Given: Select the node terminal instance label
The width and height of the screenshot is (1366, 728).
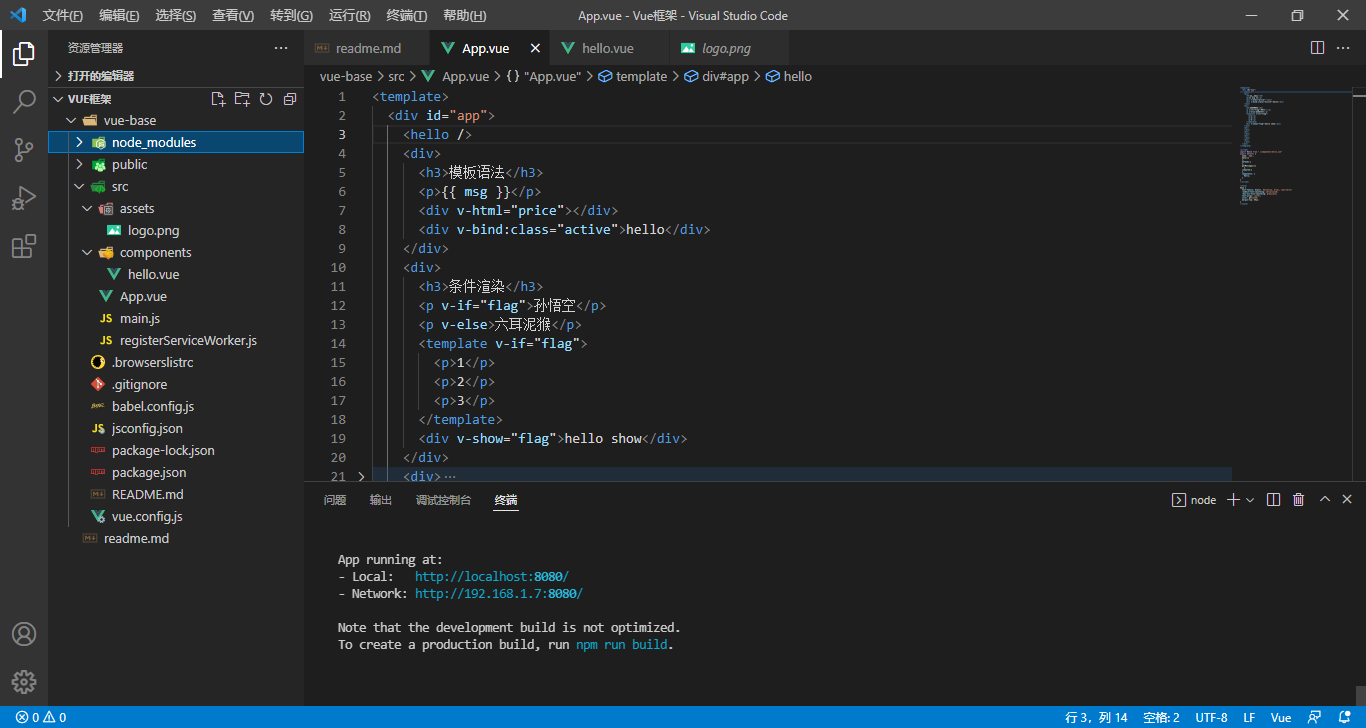Looking at the screenshot, I should point(1194,499).
